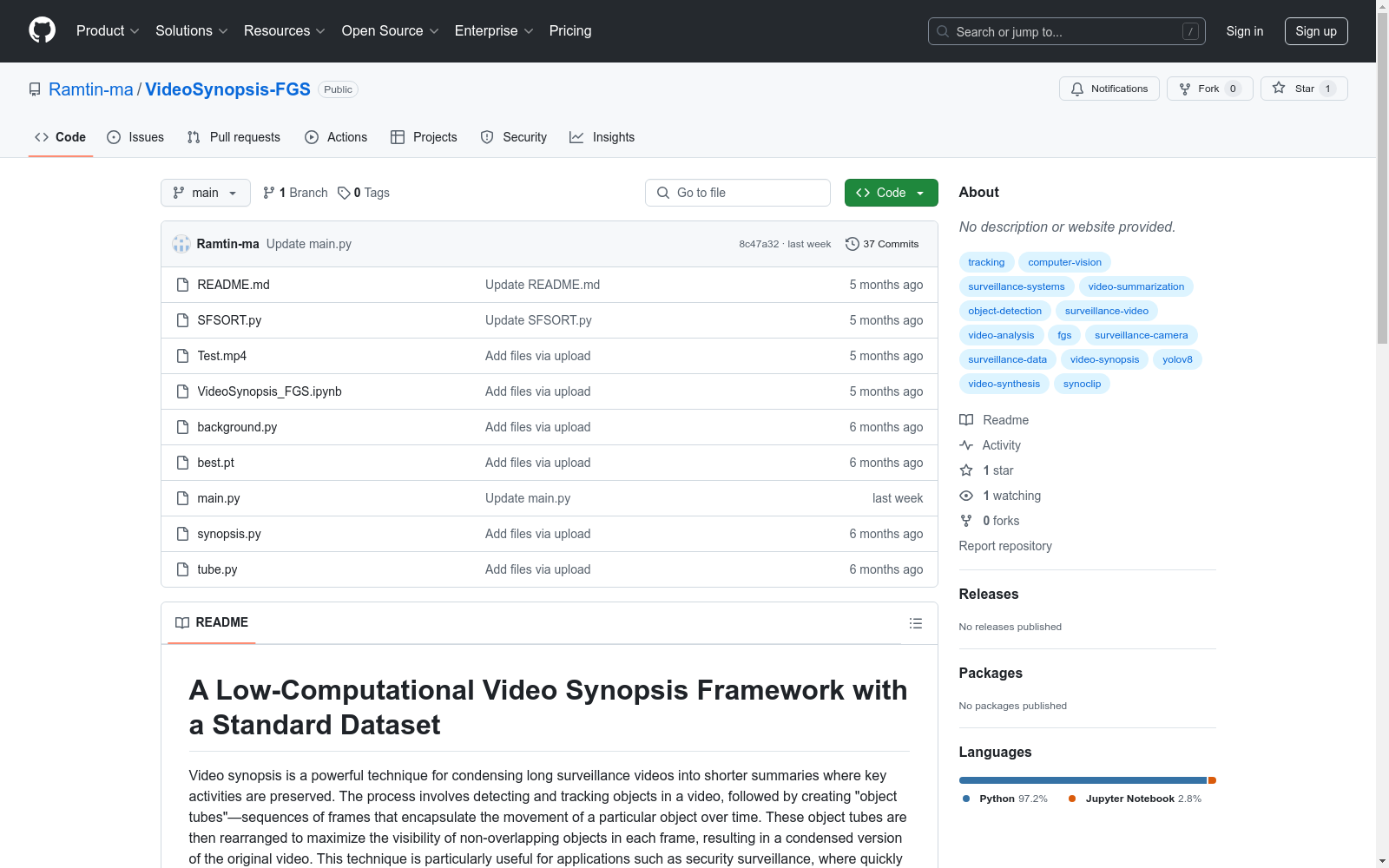The width and height of the screenshot is (1389, 868).
Task: Click the file icon for SFSORT.py
Action: 182,320
